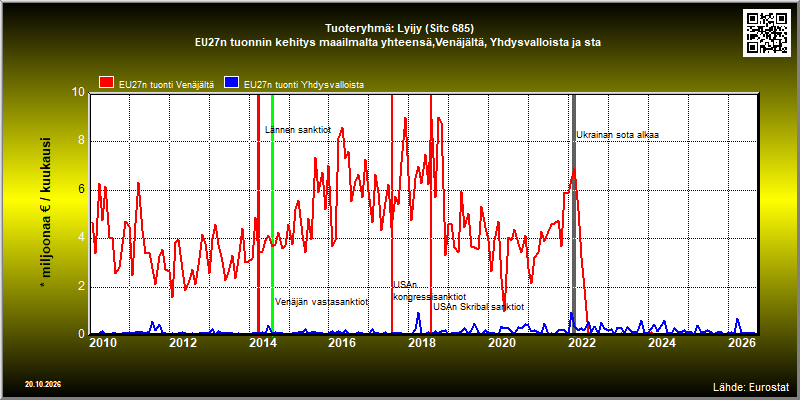The image size is (800, 400).
Task: Click the 'Ukrainan sota alkaa' annotation
Action: 617,135
